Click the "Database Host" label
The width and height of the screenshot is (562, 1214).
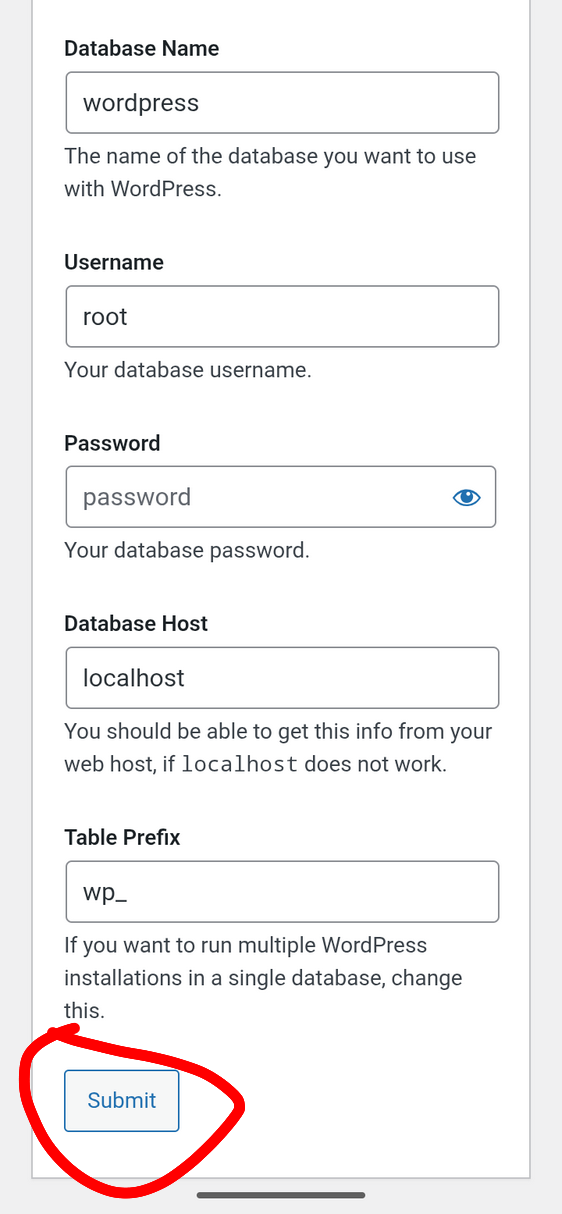(x=136, y=623)
